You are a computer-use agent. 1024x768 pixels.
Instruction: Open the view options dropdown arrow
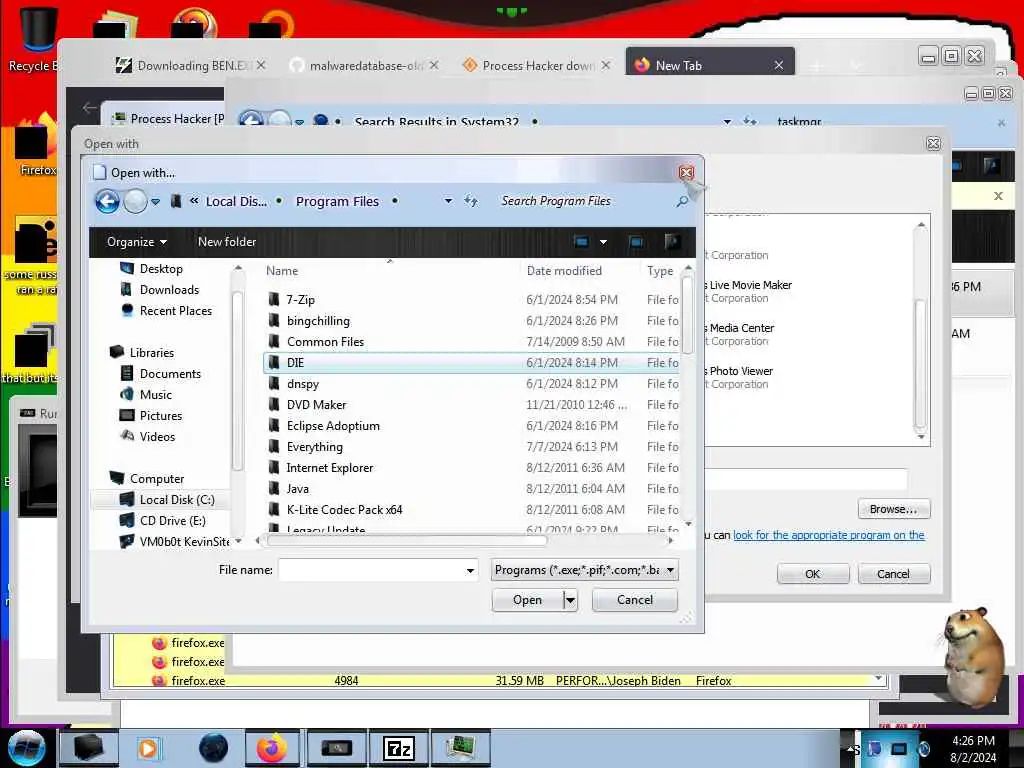603,242
